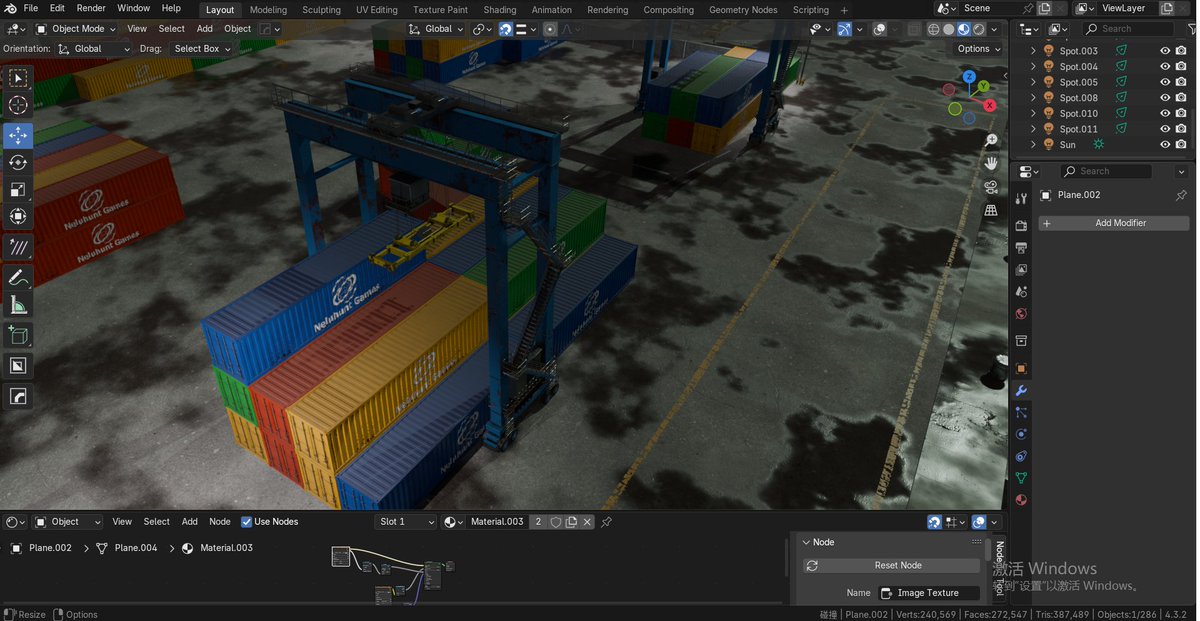Screen dimensions: 1200x621
Task: Open the Select Box drag dropdown
Action: click(201, 48)
